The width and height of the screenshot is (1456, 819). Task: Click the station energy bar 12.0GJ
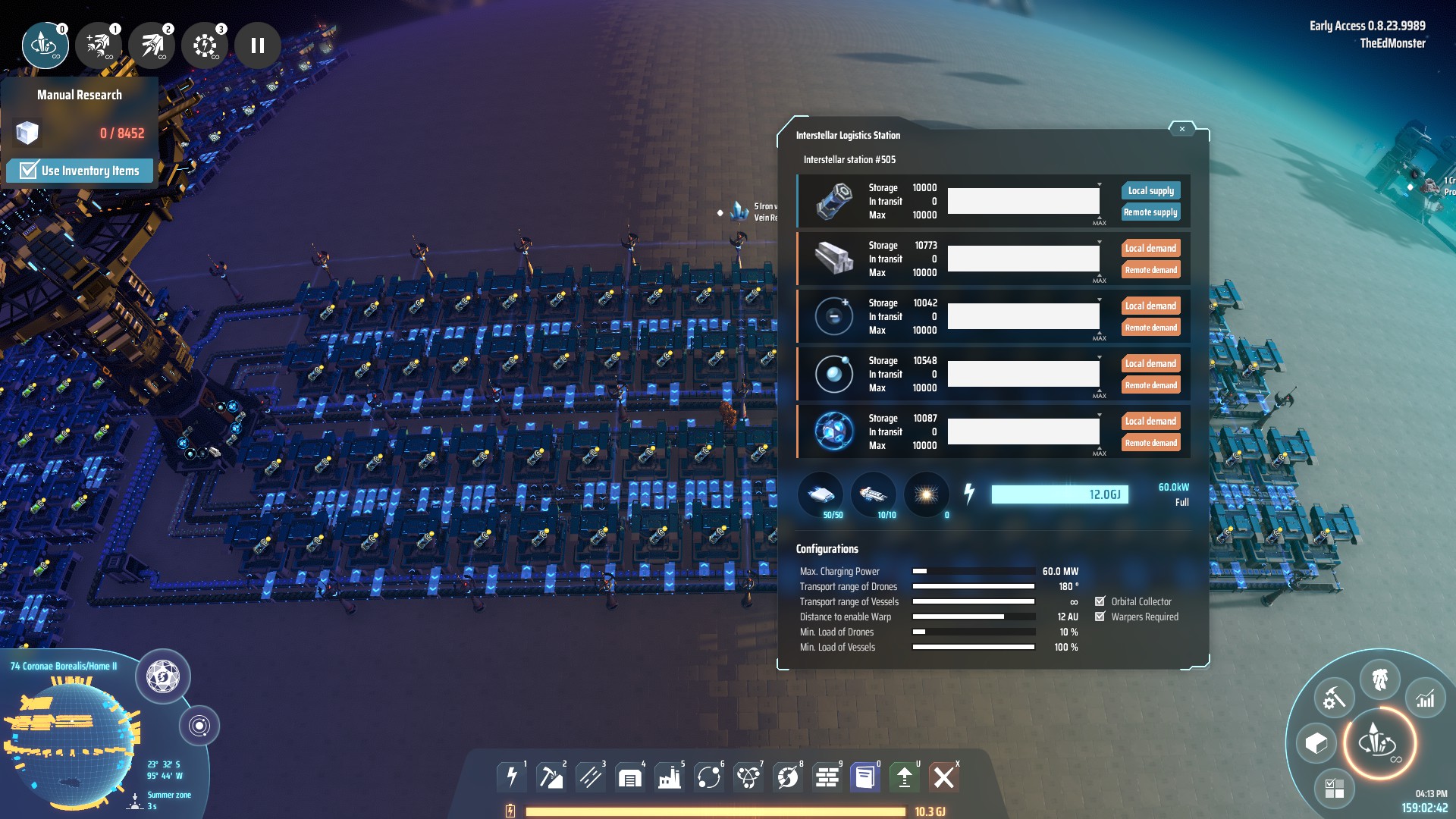pyautogui.click(x=1059, y=494)
